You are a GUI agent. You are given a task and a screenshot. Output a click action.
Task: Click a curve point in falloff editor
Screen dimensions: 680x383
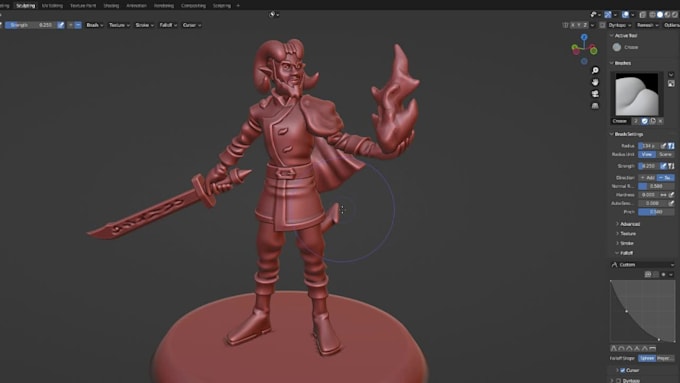click(x=626, y=311)
